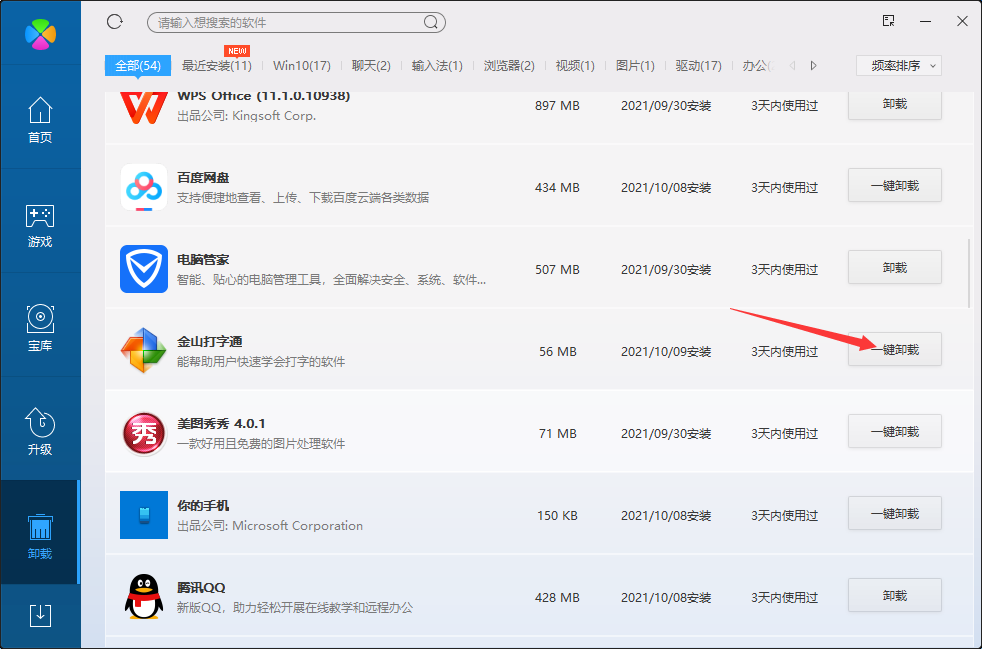Viewport: 982px width, 649px height.
Task: Click 出品公司: Microsoft Corporation text
Action: click(270, 526)
